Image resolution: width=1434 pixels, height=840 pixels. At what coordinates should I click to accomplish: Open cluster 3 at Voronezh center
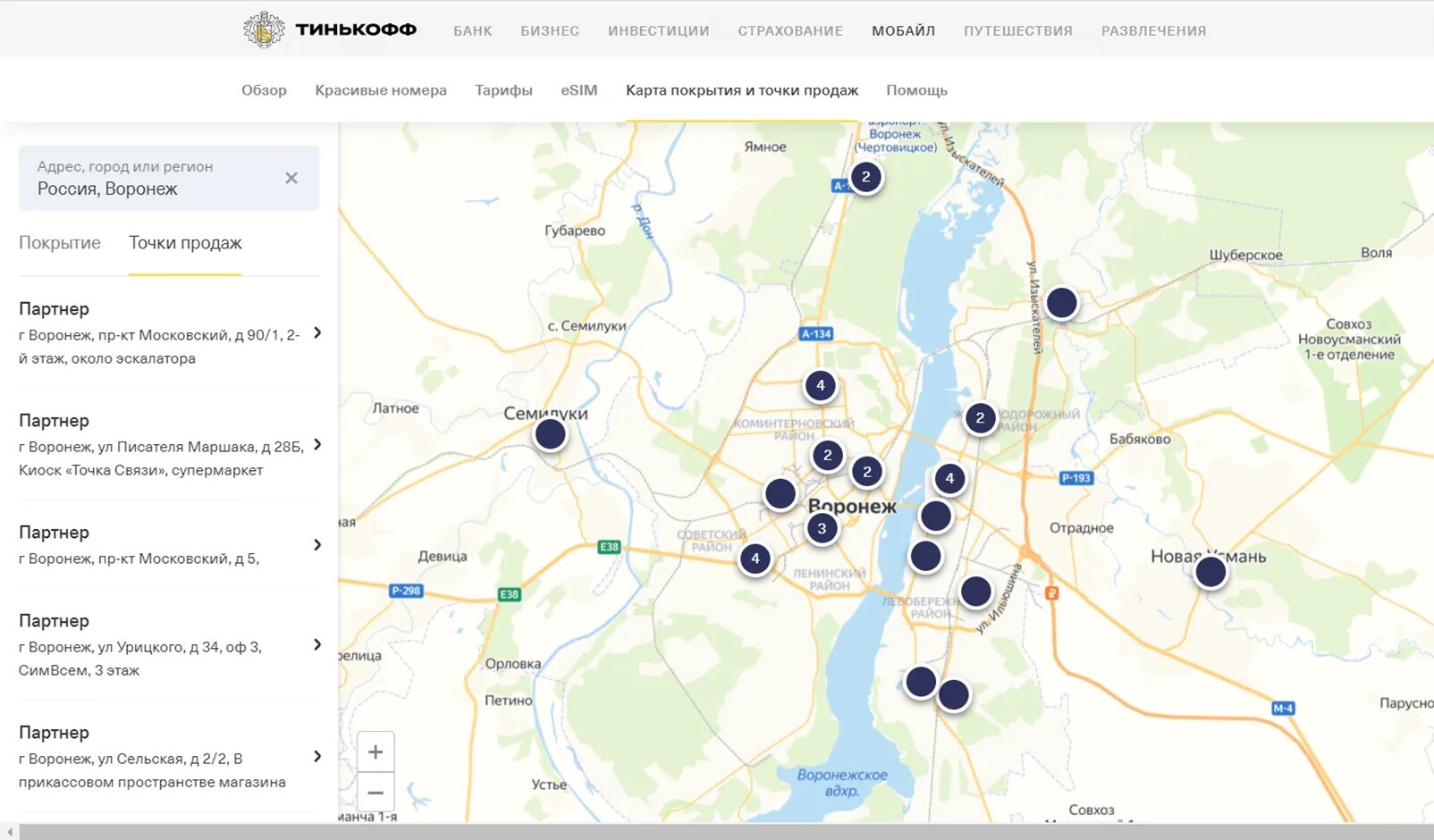click(x=822, y=529)
